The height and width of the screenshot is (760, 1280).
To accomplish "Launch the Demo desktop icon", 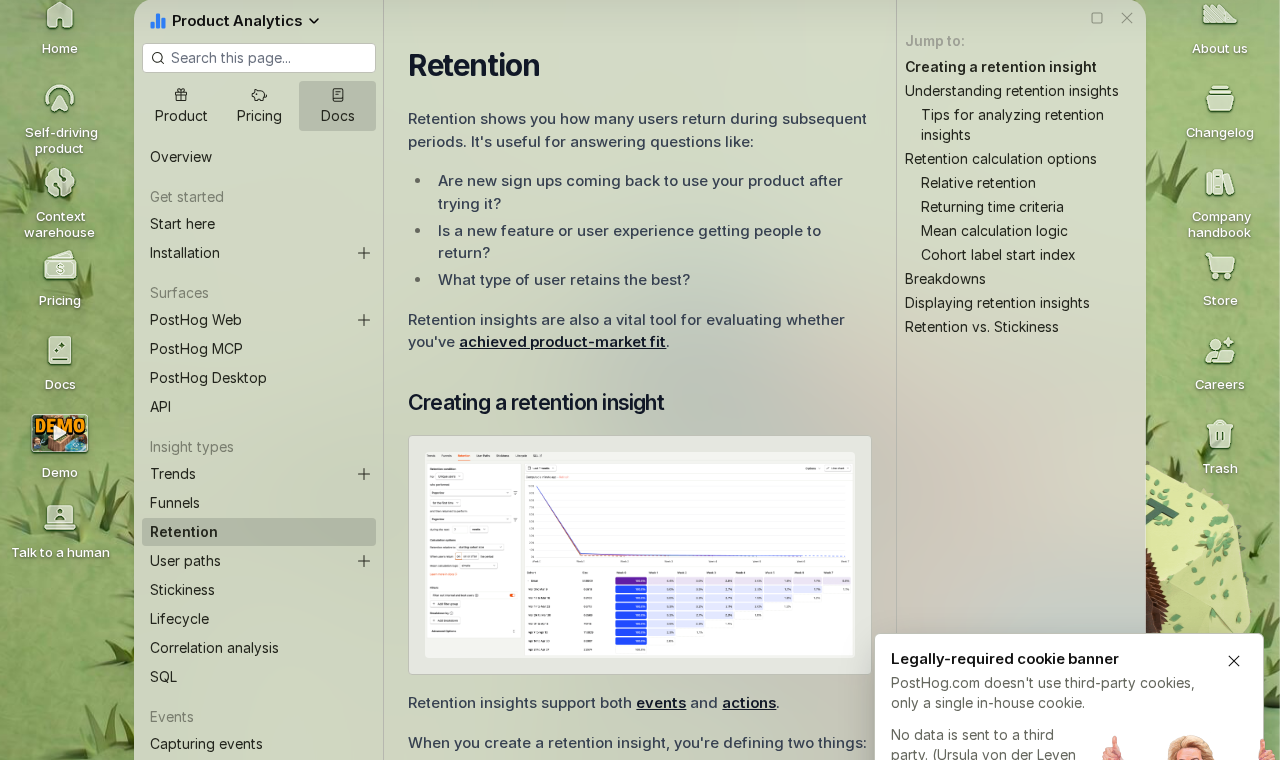I will (x=60, y=446).
